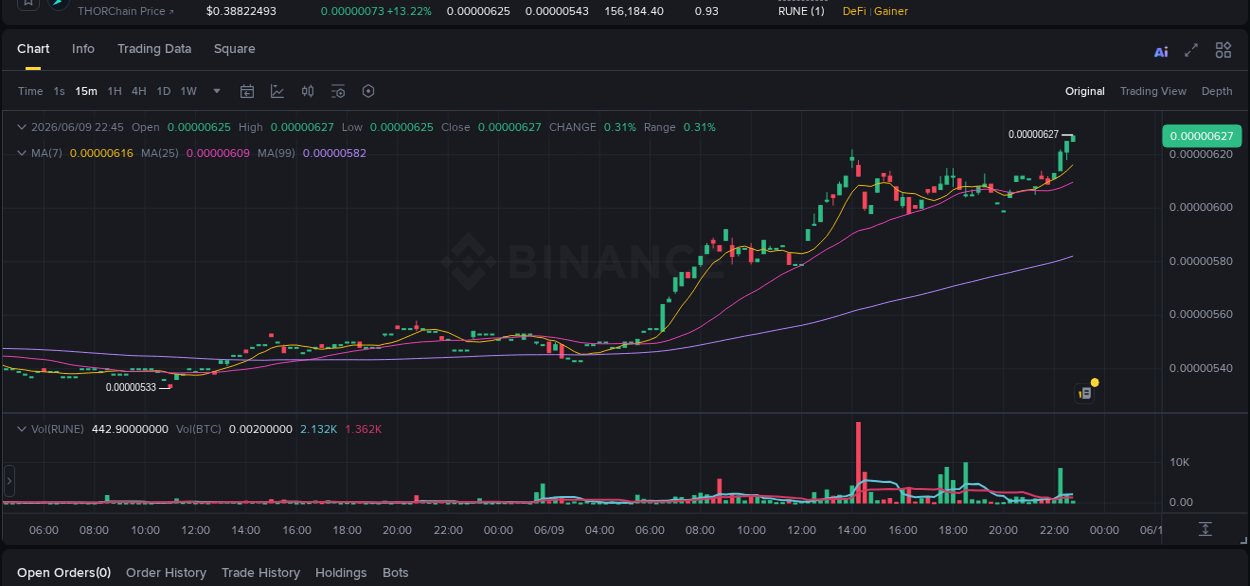This screenshot has height=586, width=1250.
Task: Expand the more time intervals dropdown arrow
Action: [x=217, y=91]
